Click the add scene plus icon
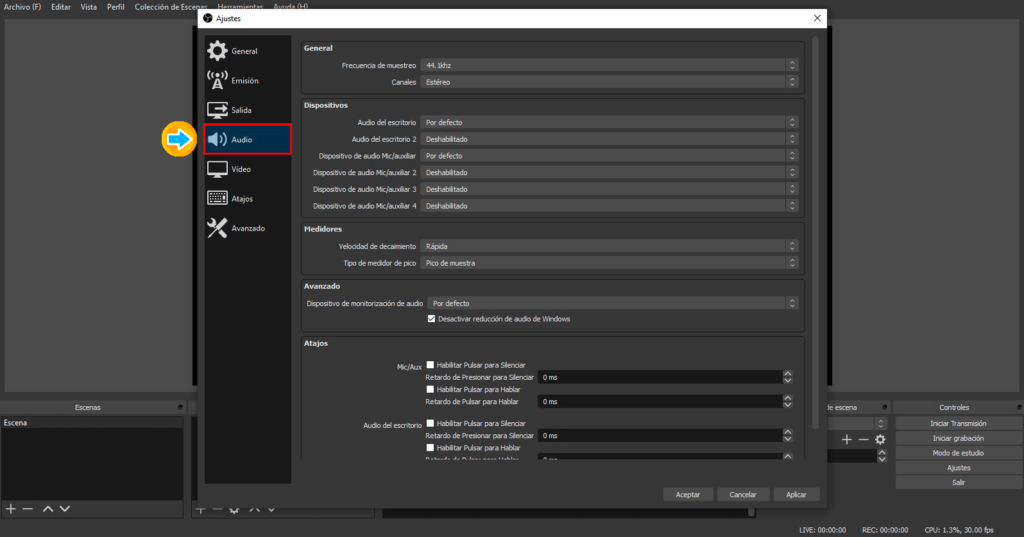1024x537 pixels. point(11,509)
